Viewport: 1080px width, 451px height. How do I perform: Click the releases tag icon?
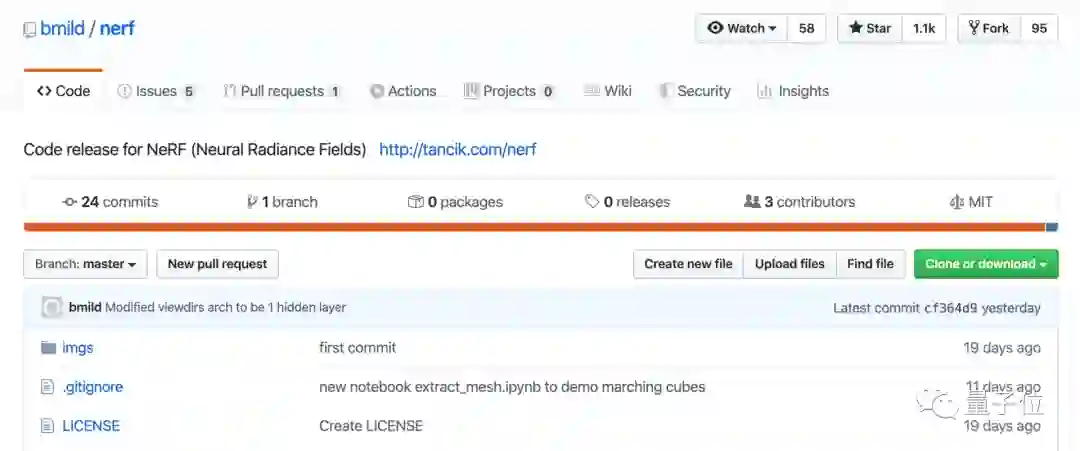coord(592,202)
